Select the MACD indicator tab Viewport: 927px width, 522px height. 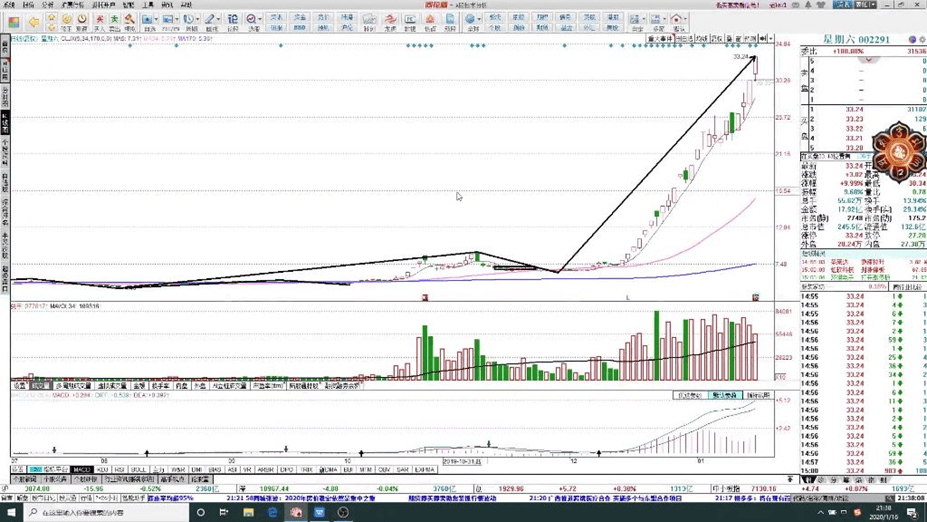[x=81, y=469]
